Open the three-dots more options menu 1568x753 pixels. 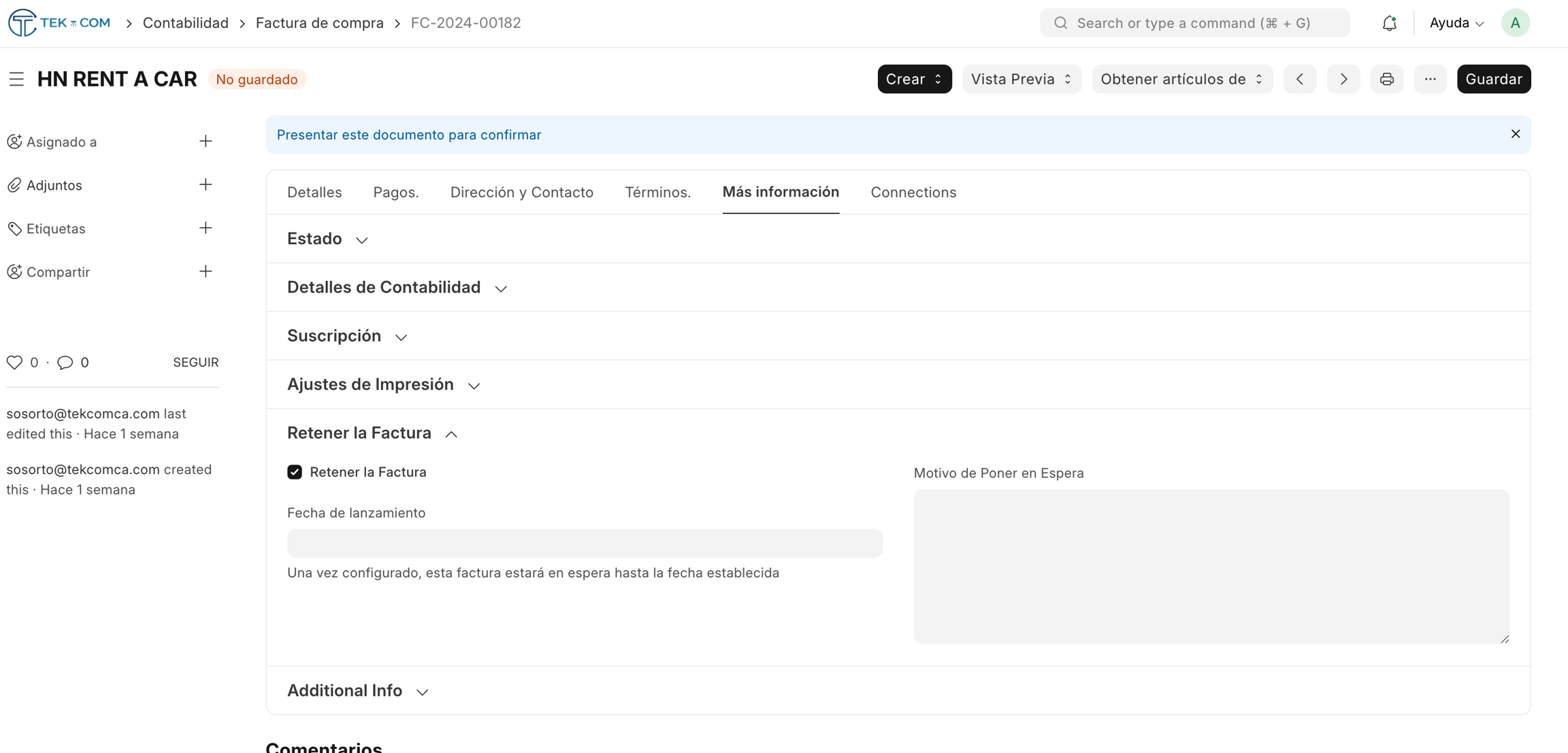pos(1430,79)
